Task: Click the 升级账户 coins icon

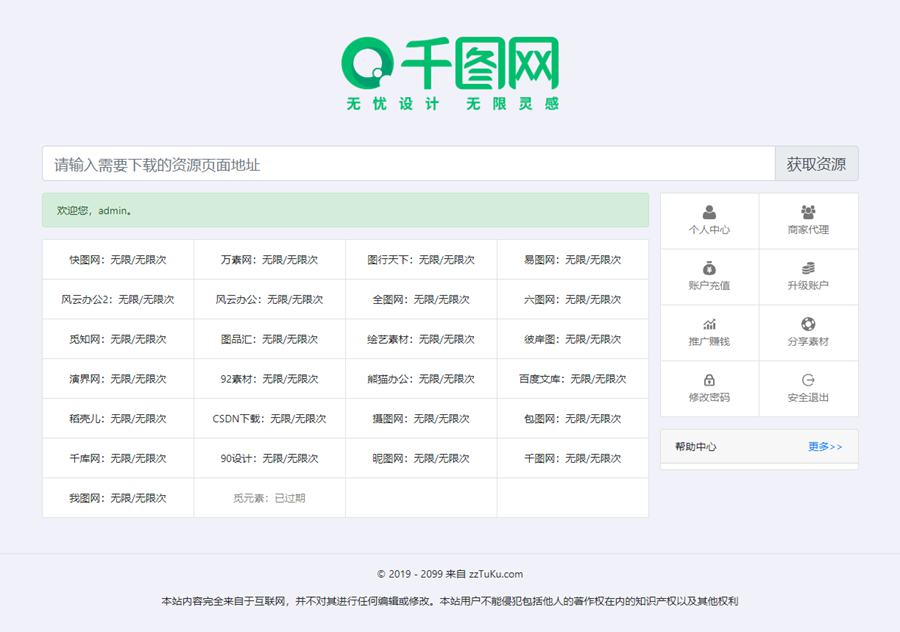Action: [x=808, y=268]
